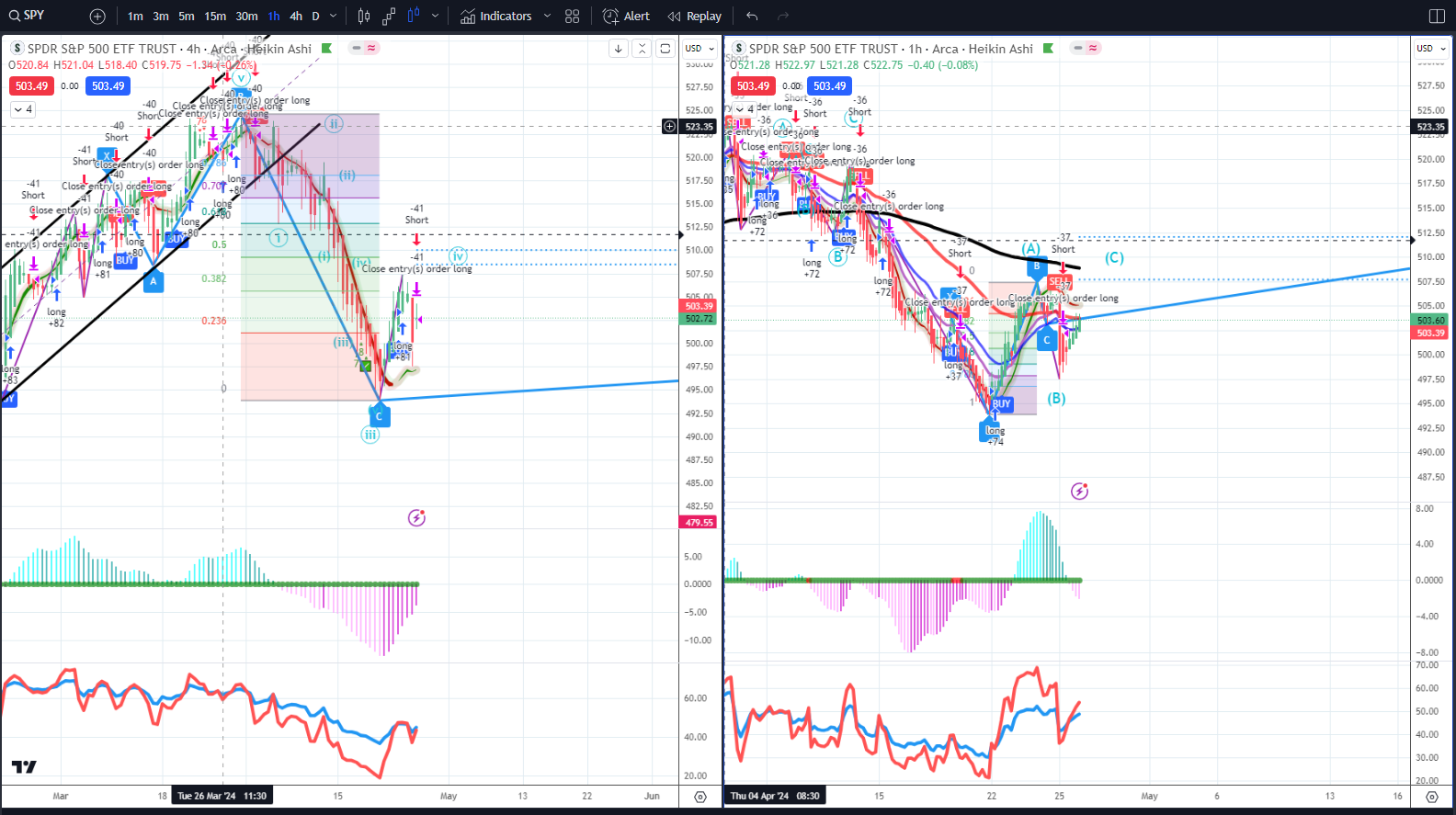Viewport: 1456px width, 815px height.
Task: Select the blue A marker on left chart
Action: (154, 280)
